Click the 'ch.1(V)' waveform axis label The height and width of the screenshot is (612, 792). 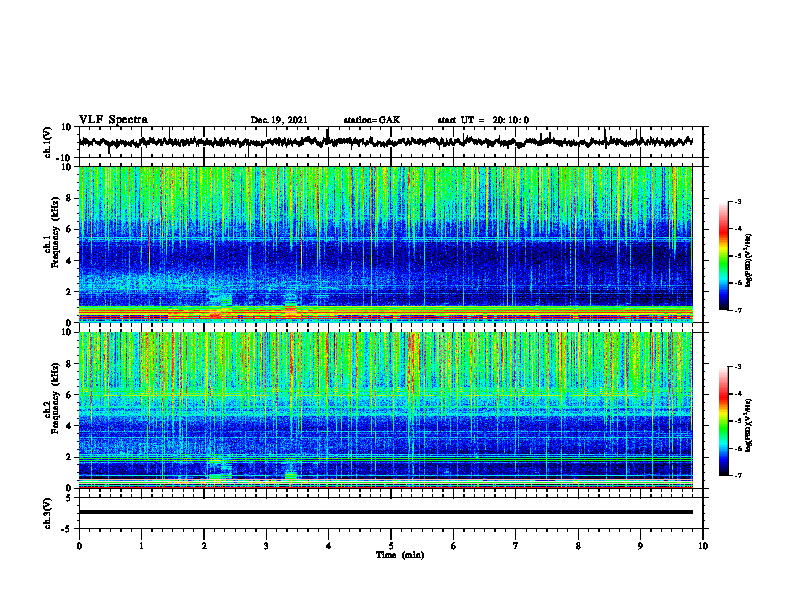(x=48, y=142)
